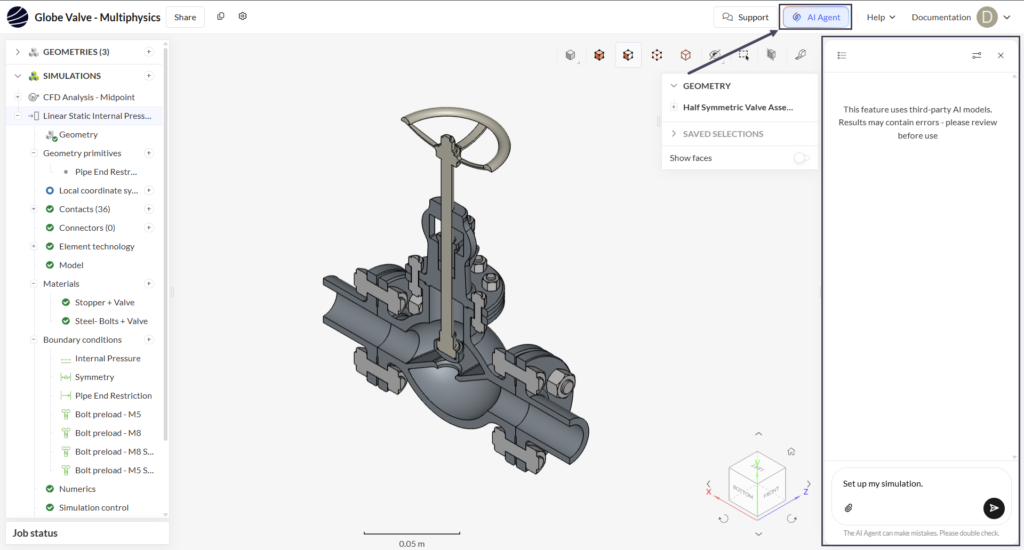The image size is (1024, 550).
Task: Roll view counterclockwise
Action: [x=723, y=519]
